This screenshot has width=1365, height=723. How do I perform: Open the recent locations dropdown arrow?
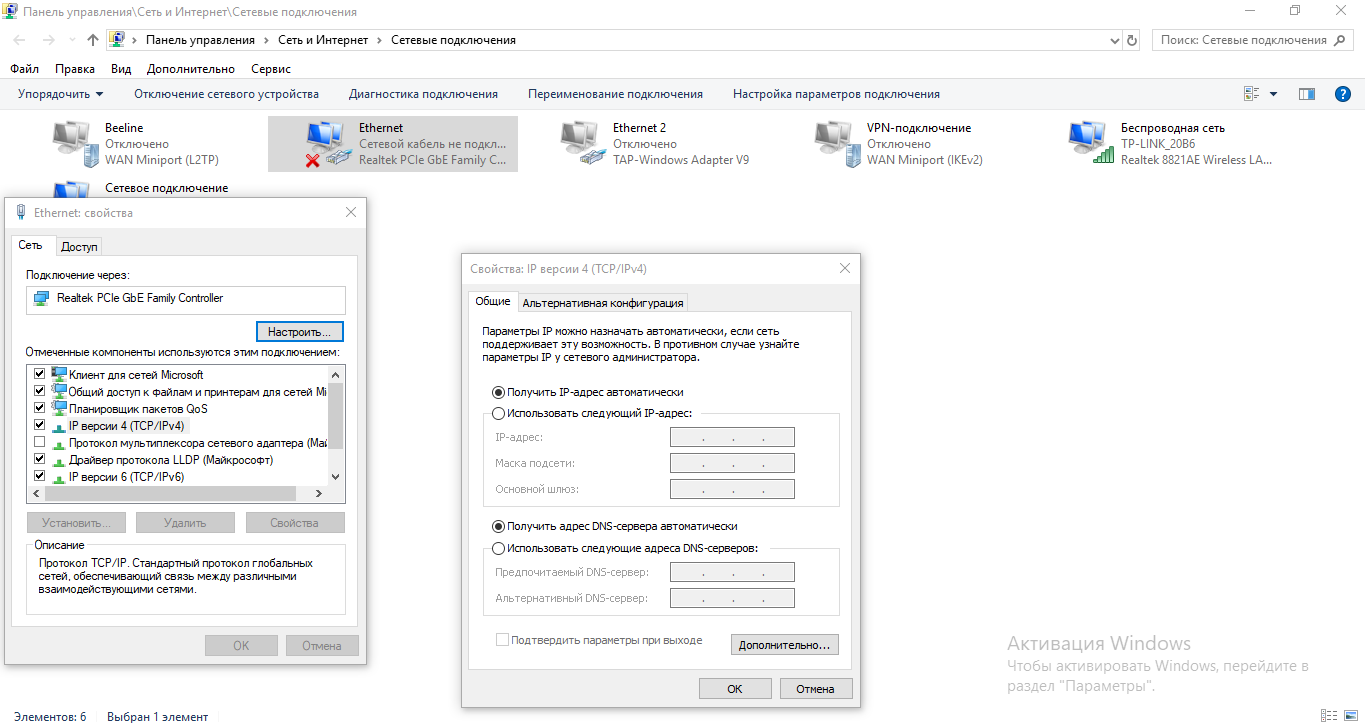[x=71, y=41]
